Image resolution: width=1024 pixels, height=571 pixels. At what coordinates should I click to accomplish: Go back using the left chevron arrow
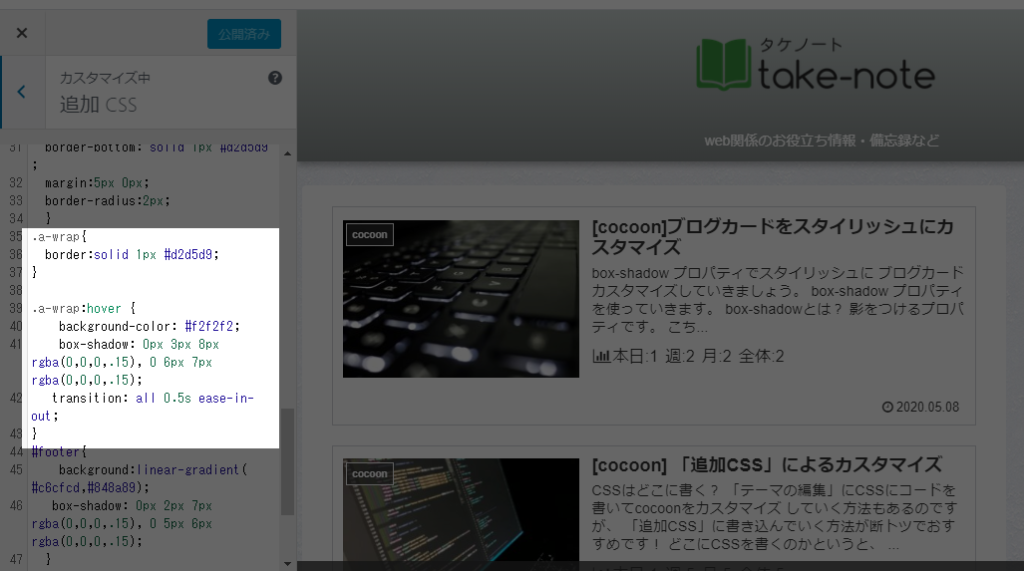(22, 91)
